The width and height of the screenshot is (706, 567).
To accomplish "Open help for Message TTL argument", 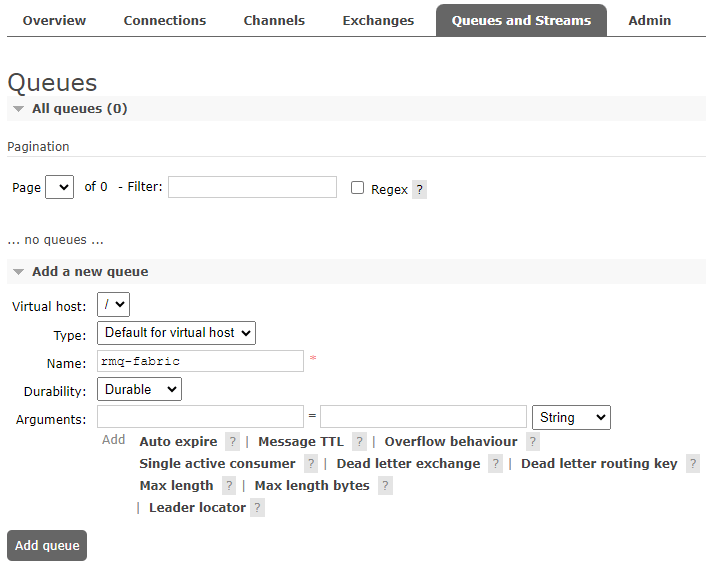I will (359, 442).
